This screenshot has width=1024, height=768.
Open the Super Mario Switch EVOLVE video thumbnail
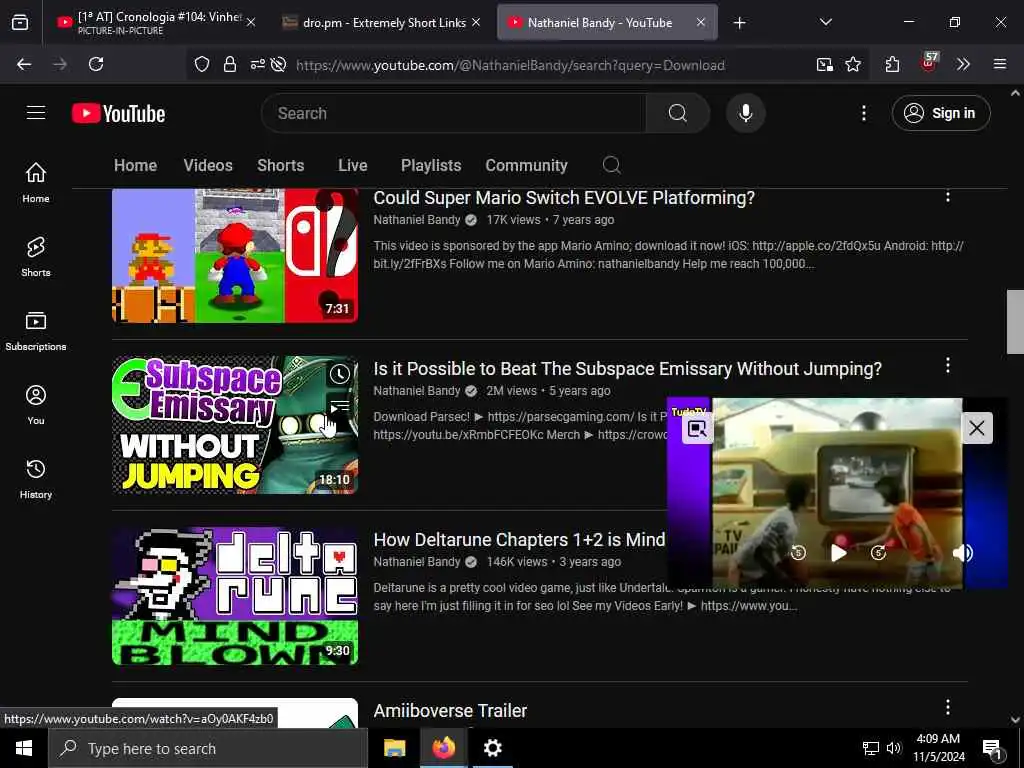(x=235, y=255)
